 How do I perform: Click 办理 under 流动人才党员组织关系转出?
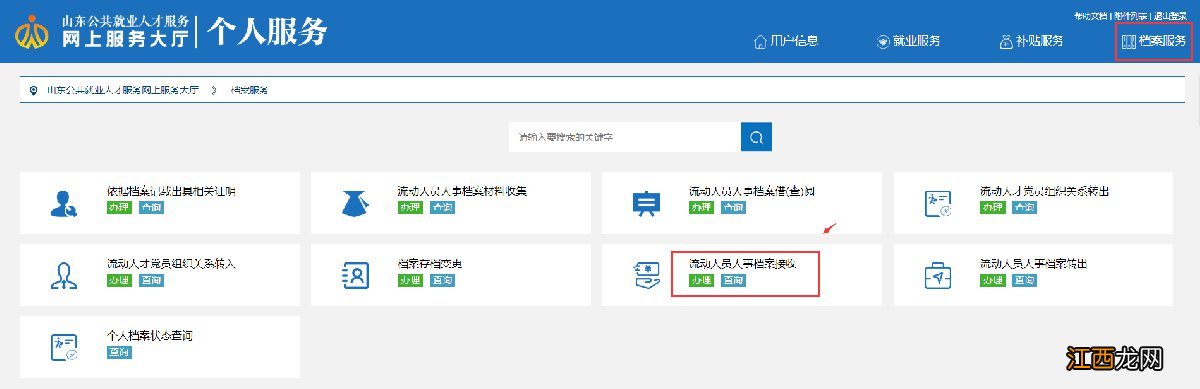tap(993, 207)
